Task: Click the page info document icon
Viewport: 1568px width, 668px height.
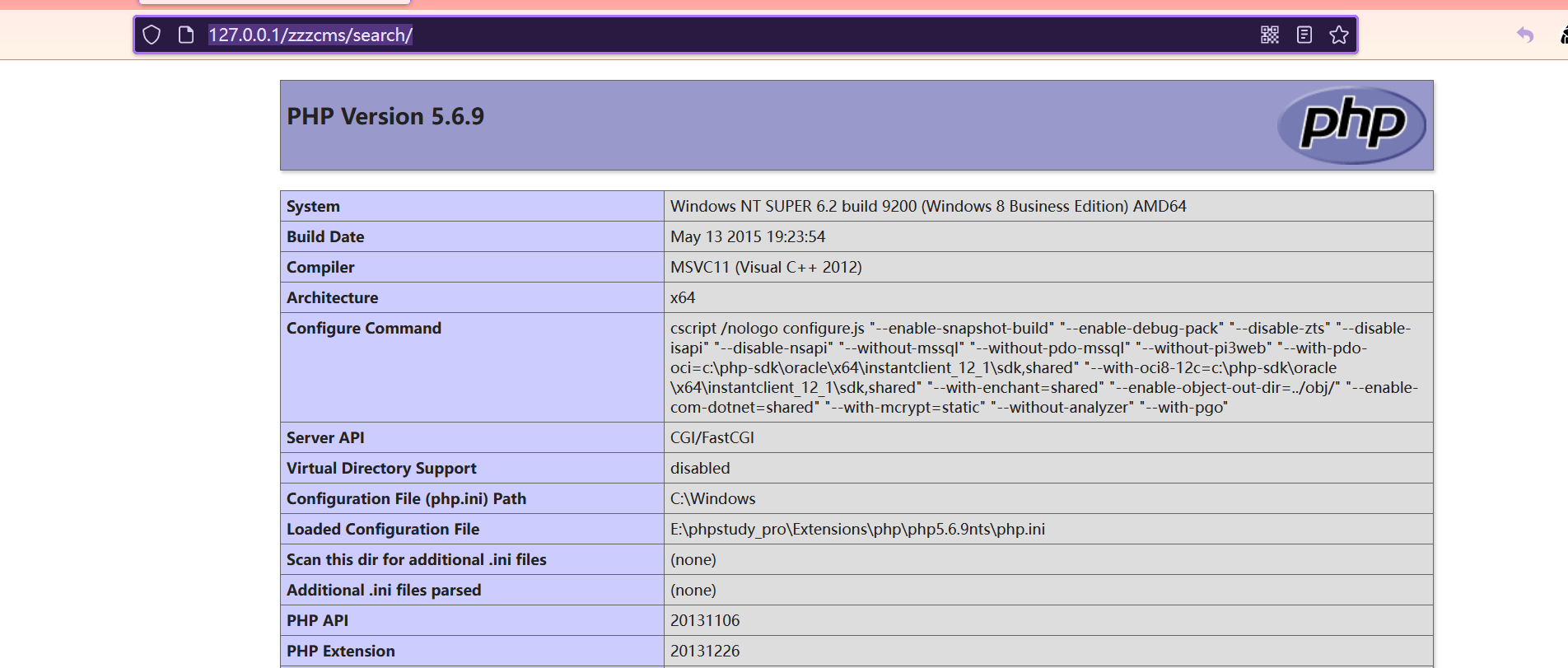Action: pos(186,35)
